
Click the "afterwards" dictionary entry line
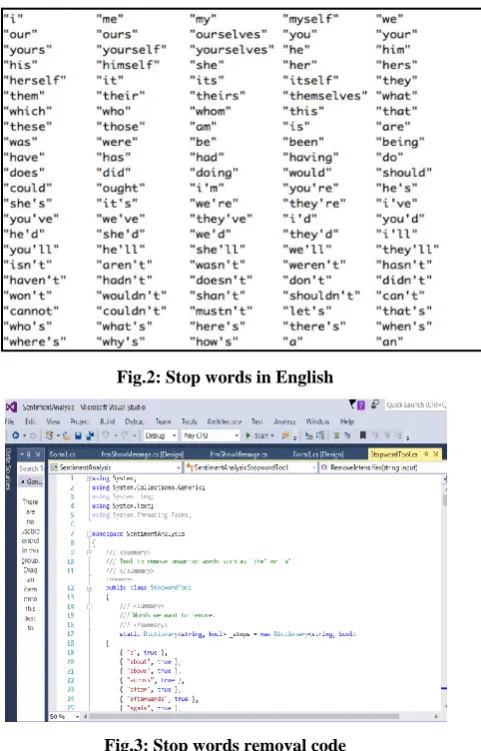coord(159,699)
